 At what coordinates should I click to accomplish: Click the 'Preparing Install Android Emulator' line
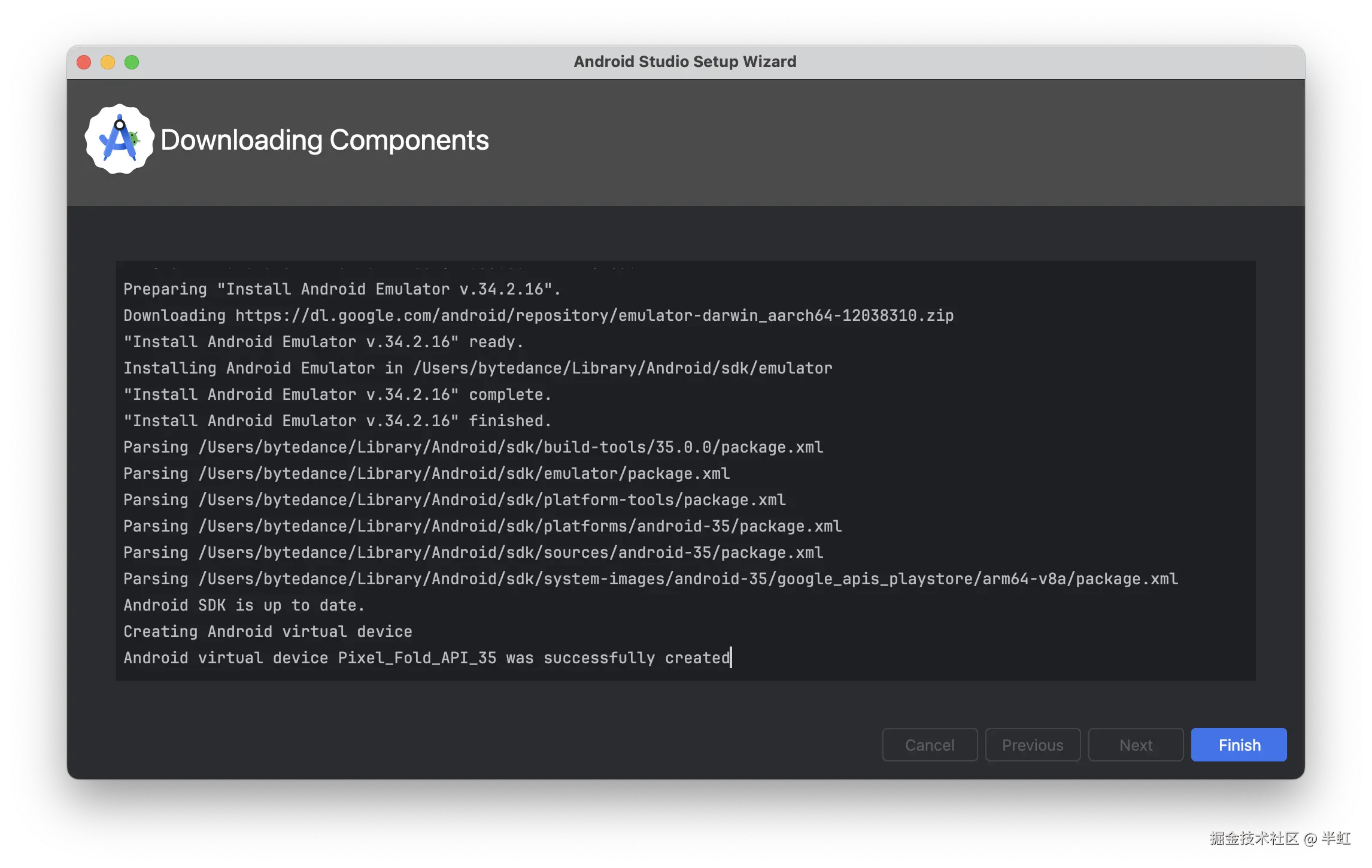click(x=341, y=289)
